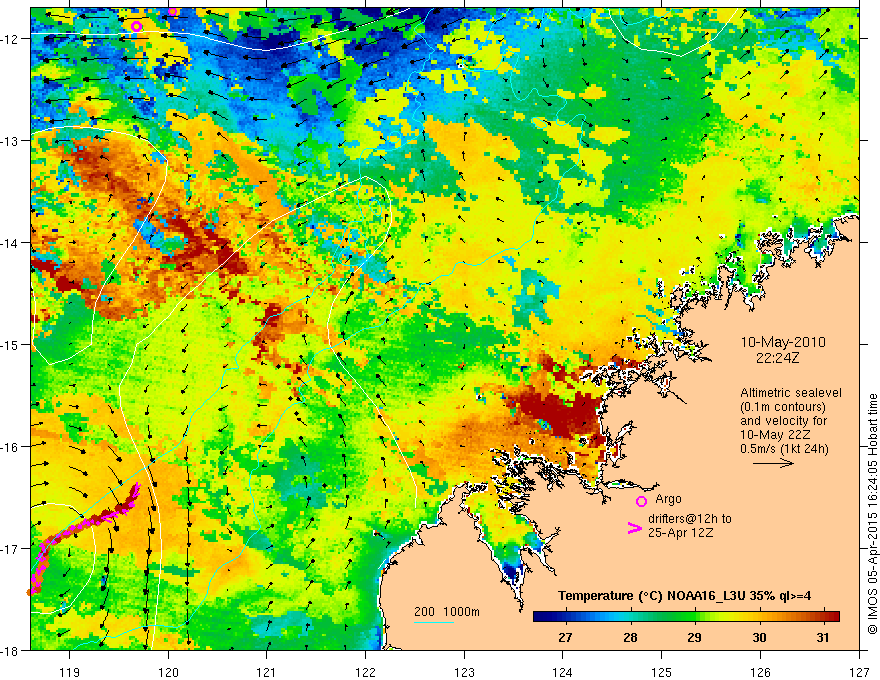Click color bar tick label 28
The width and height of the screenshot is (880, 680).
(630, 638)
